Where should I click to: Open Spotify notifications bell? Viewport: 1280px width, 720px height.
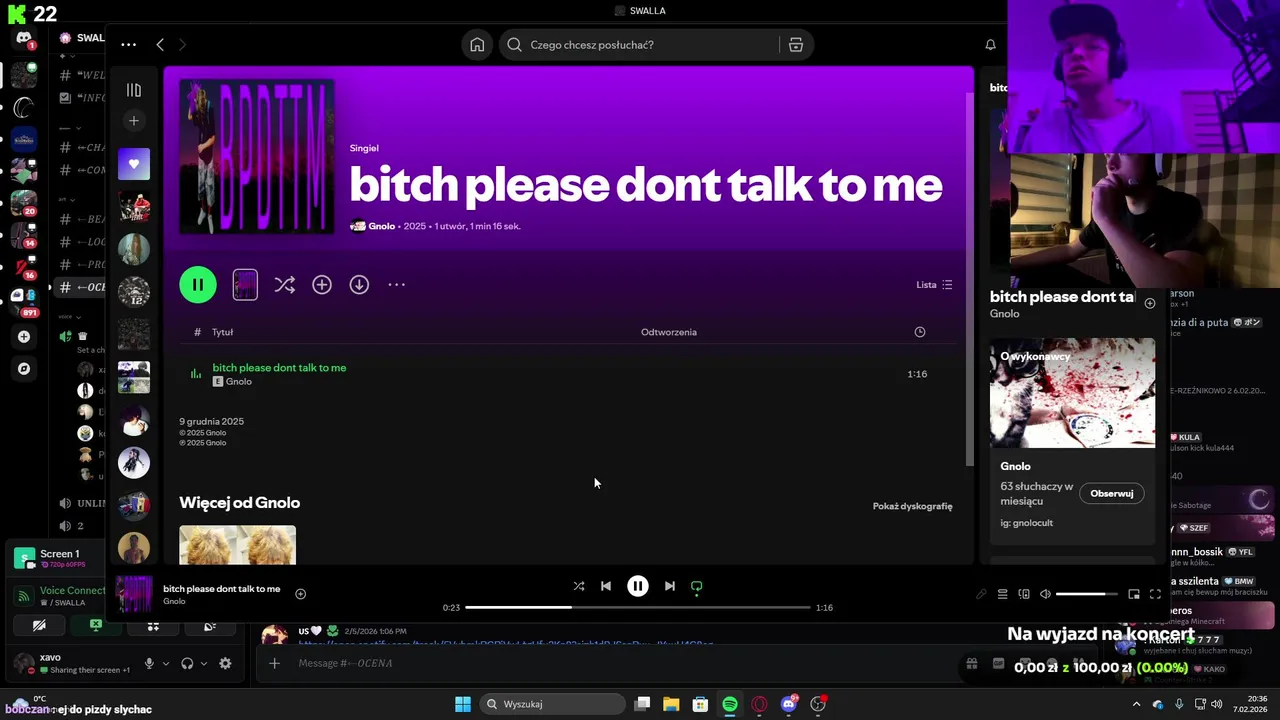coord(990,45)
